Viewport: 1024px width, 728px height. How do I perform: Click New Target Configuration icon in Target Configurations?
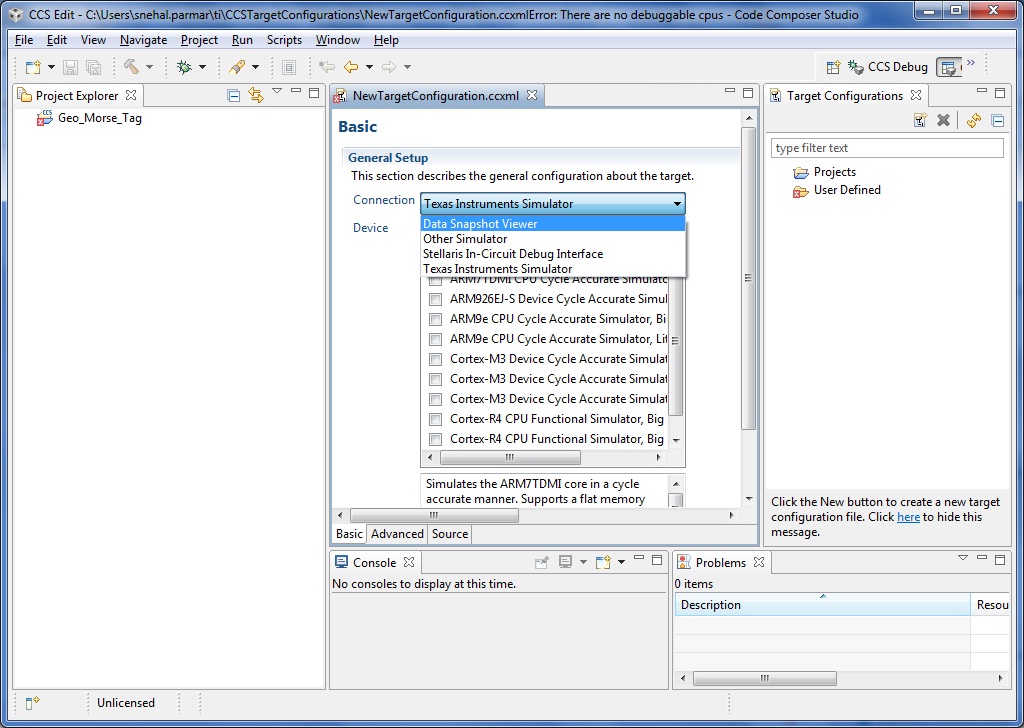click(920, 120)
